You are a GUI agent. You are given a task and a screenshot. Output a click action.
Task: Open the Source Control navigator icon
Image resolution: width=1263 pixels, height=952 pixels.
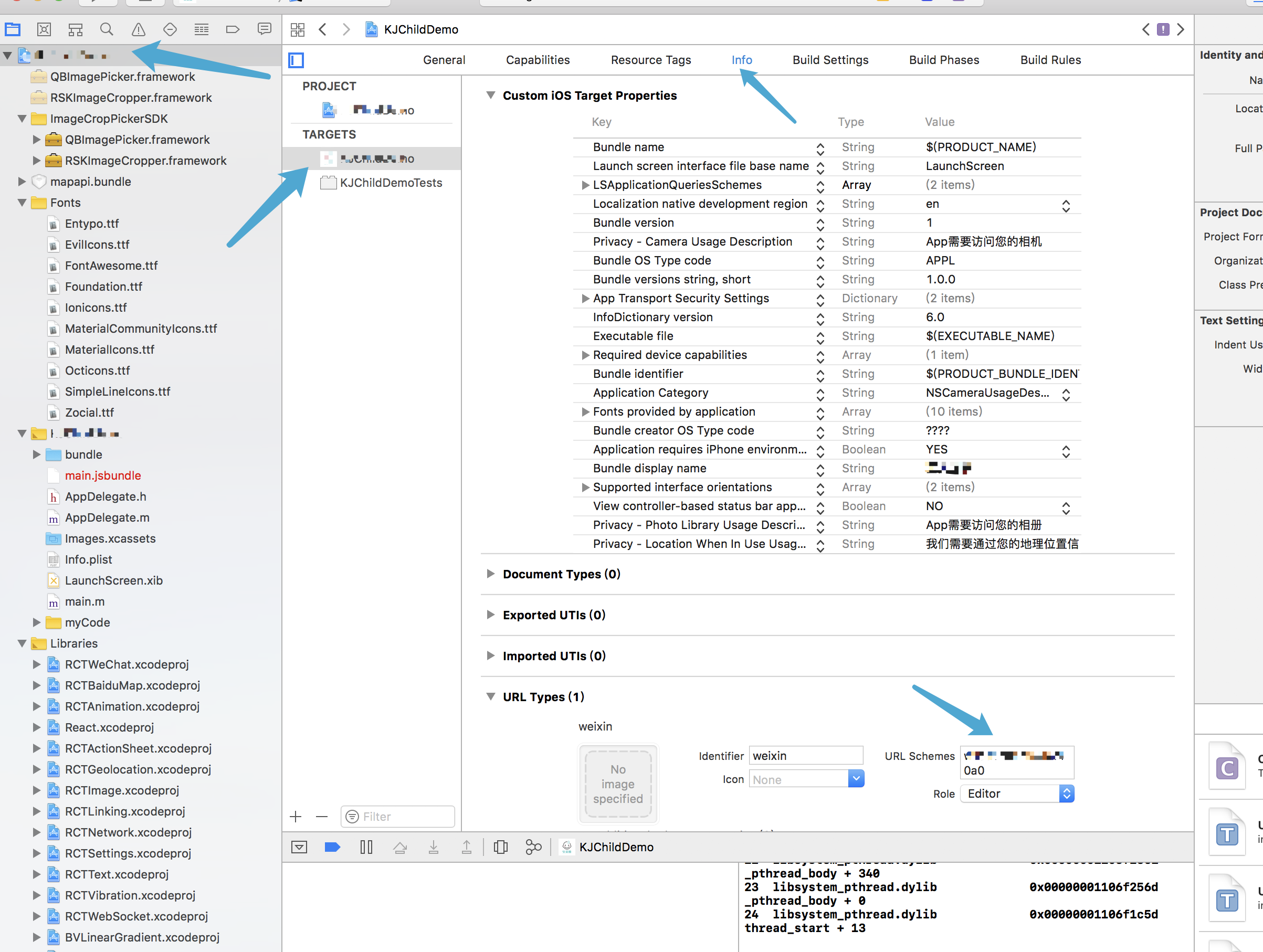[x=44, y=29]
